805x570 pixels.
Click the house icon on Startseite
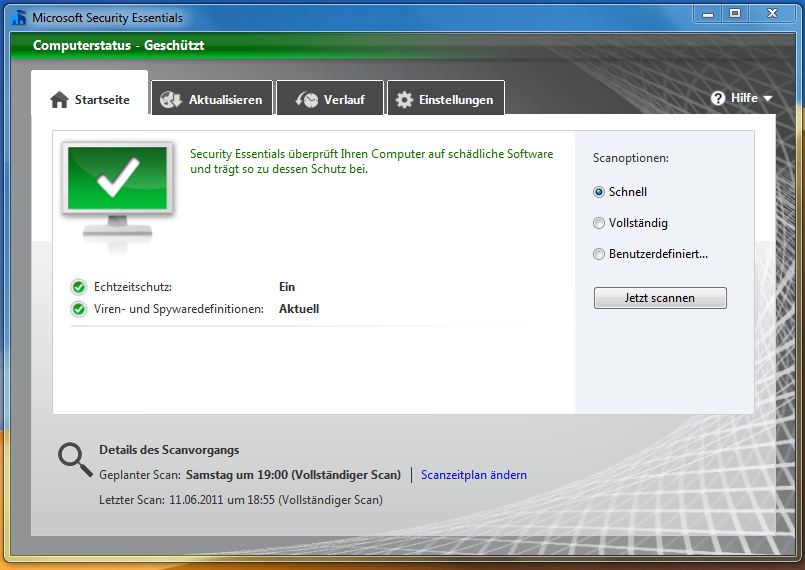[60, 100]
